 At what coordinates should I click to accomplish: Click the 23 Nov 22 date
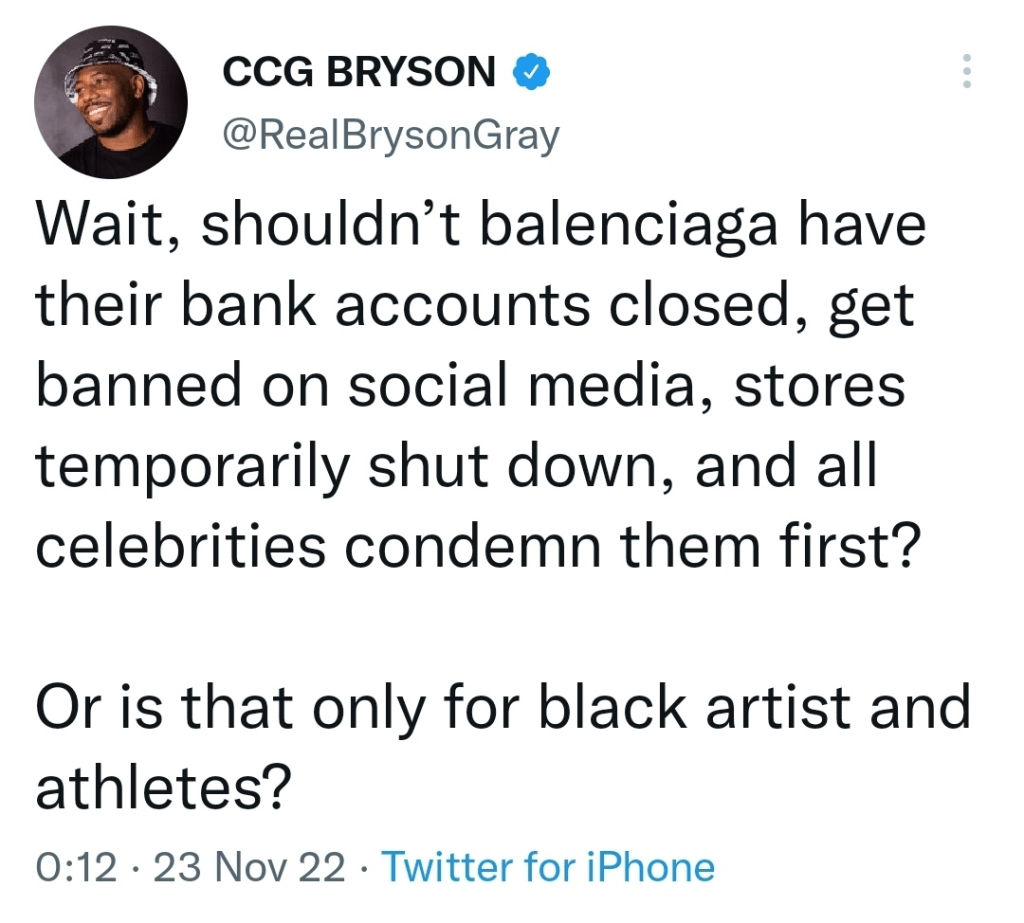pyautogui.click(x=249, y=867)
